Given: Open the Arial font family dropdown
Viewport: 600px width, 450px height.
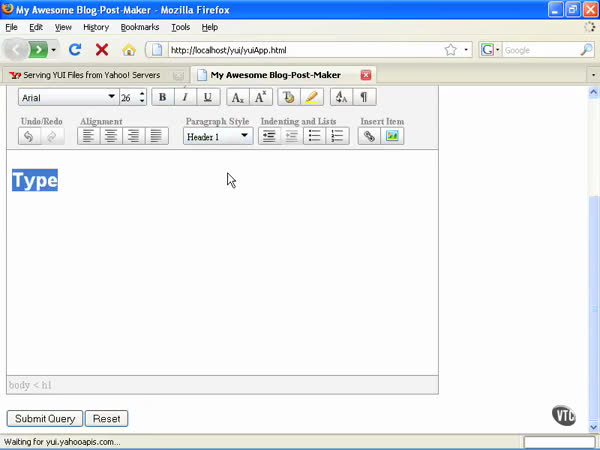Looking at the screenshot, I should pyautogui.click(x=68, y=97).
